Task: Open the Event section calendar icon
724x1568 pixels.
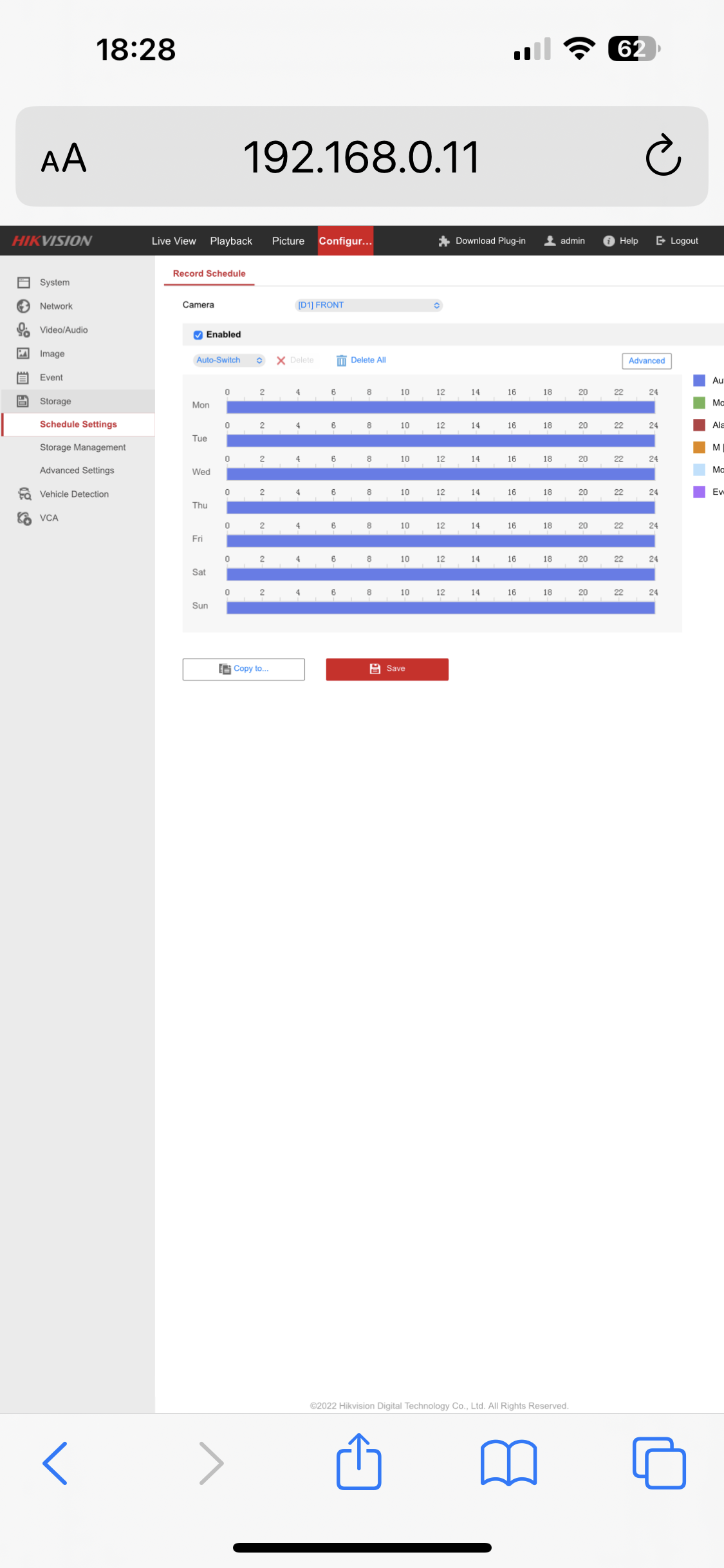Action: 23,377
